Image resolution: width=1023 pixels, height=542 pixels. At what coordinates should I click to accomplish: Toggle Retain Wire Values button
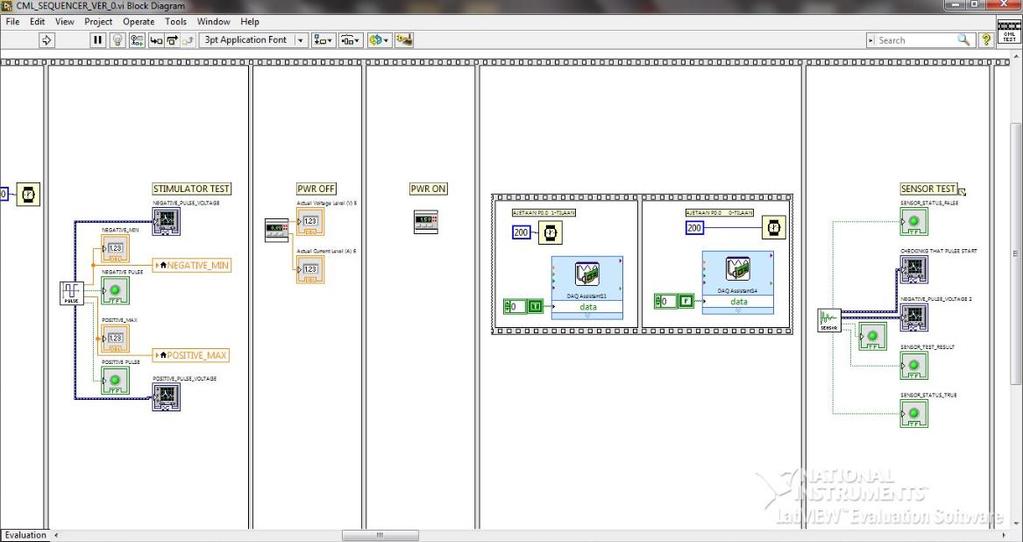pyautogui.click(x=136, y=40)
